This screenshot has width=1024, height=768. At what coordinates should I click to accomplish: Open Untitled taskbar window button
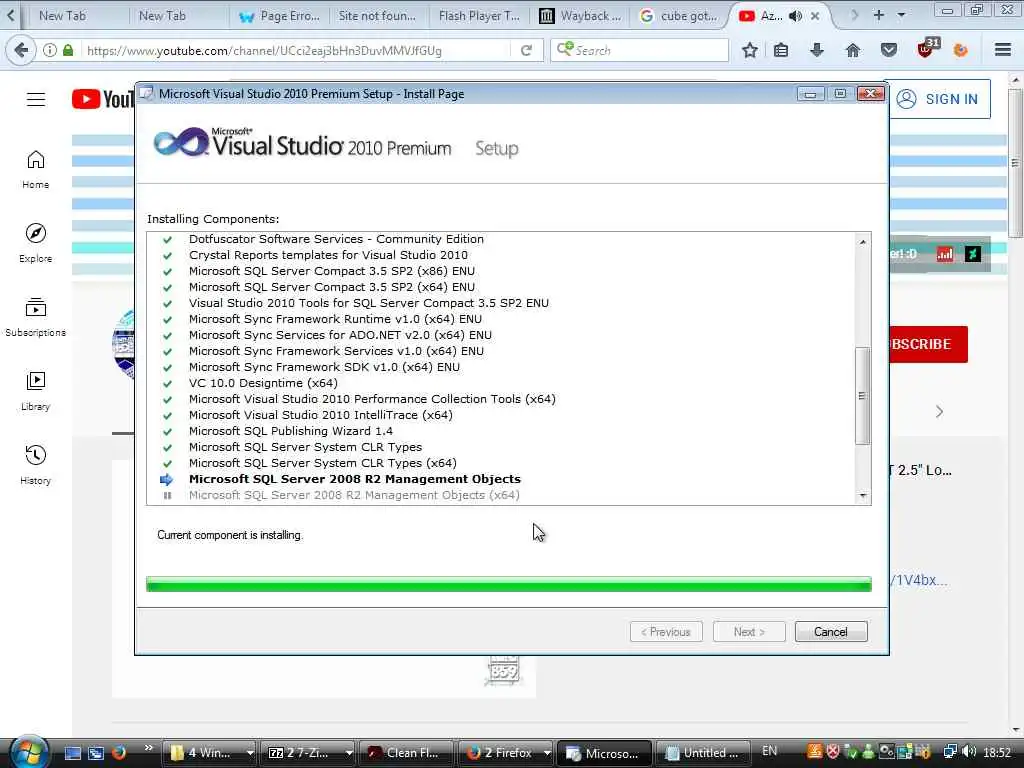pos(703,753)
